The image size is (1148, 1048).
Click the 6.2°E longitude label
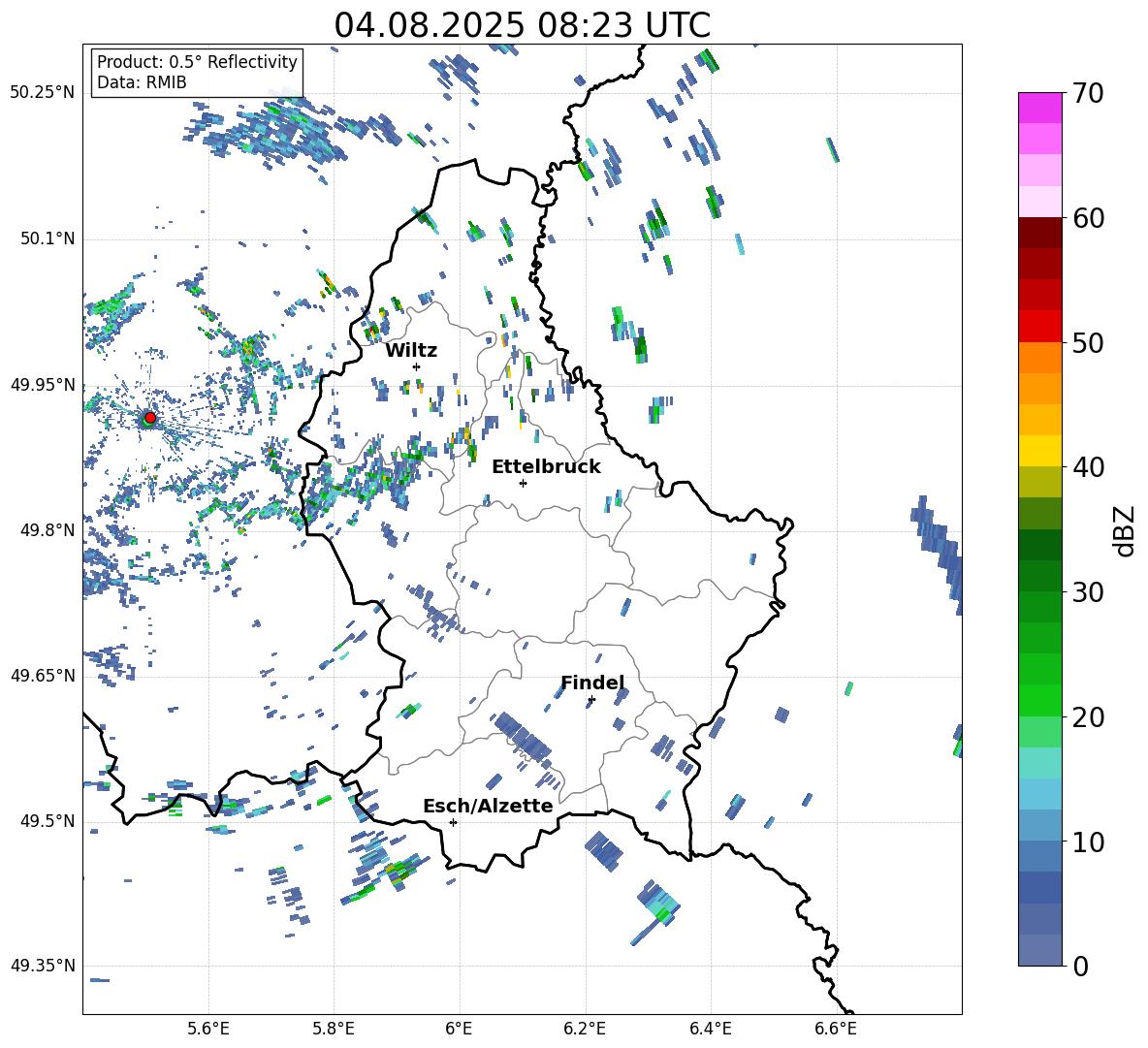(585, 1029)
